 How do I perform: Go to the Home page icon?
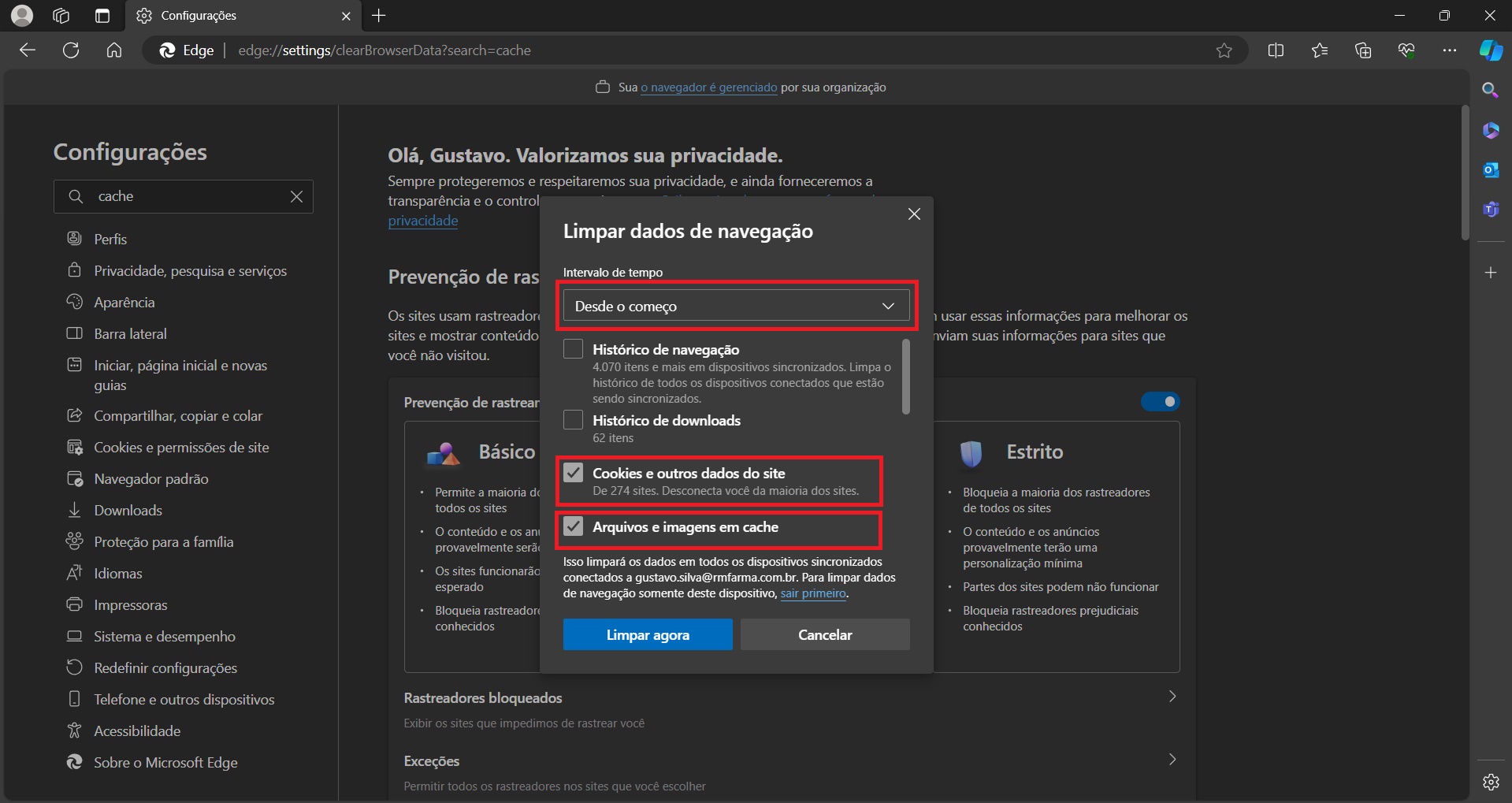pos(114,50)
